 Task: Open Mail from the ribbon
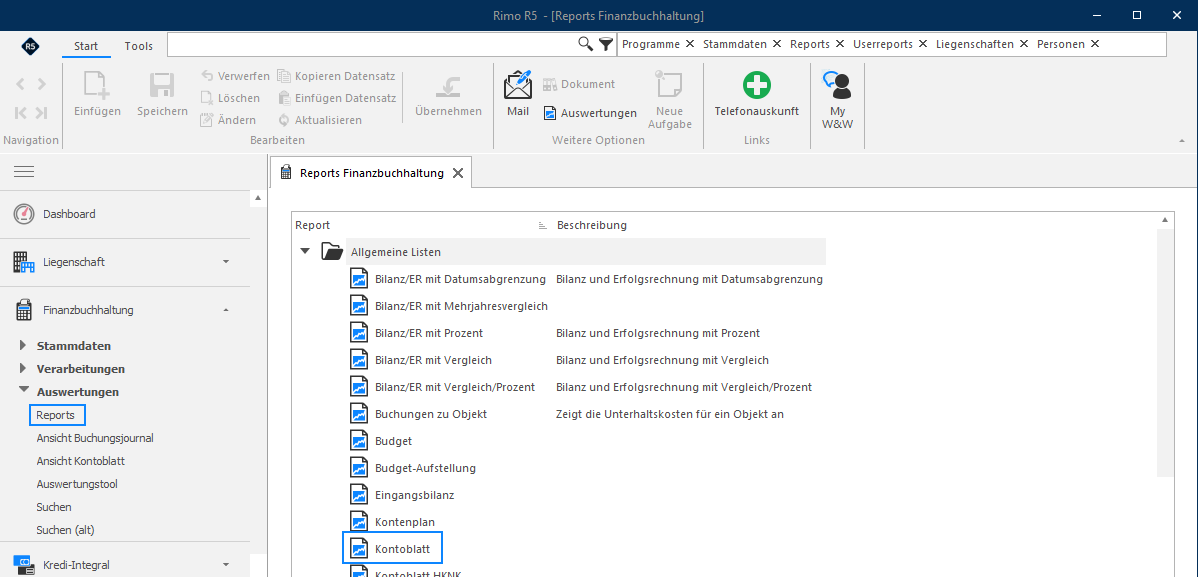517,94
